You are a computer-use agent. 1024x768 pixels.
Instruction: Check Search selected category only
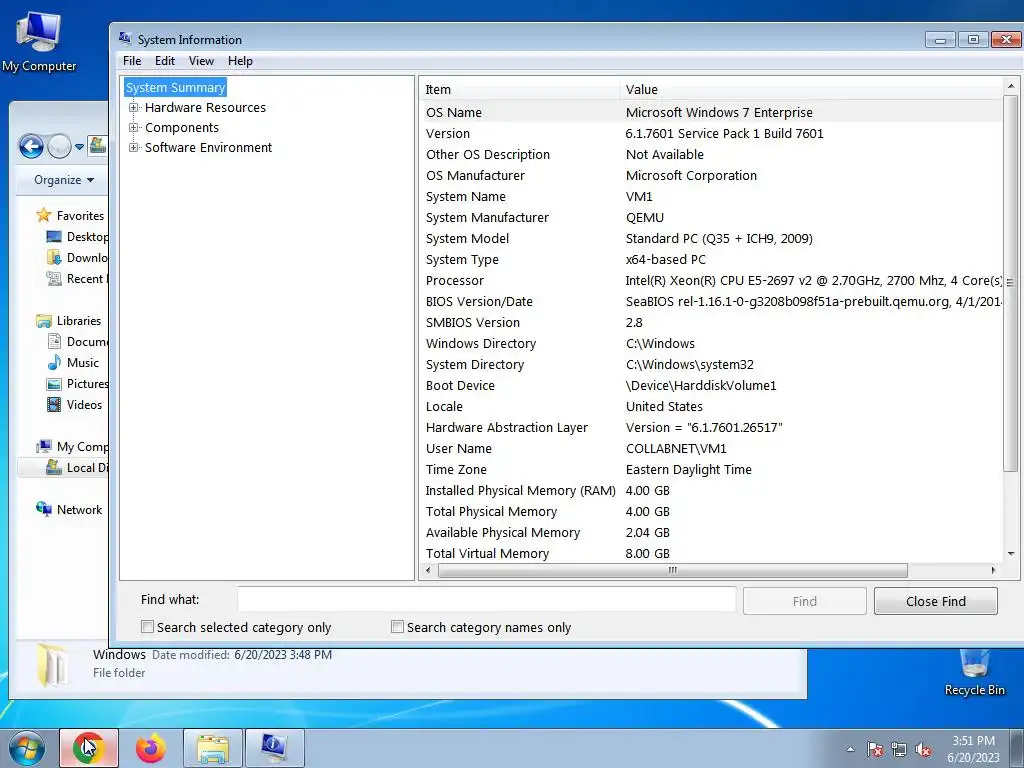click(148, 627)
